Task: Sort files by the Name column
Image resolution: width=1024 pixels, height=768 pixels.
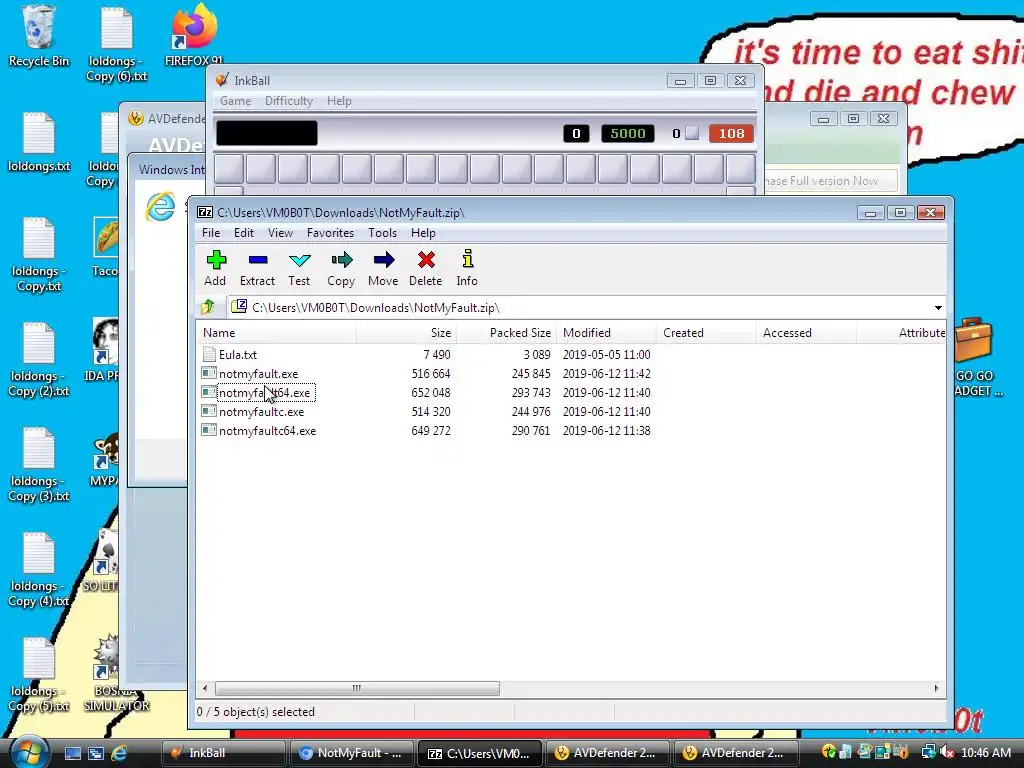Action: pos(276,332)
